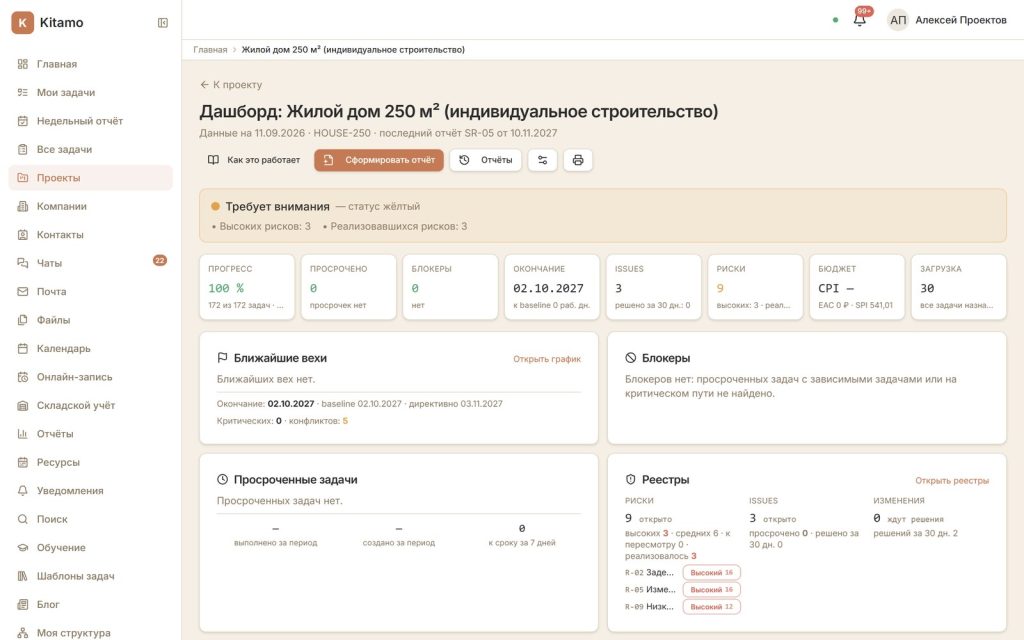Open the Бюджет CPI card

[x=857, y=287]
